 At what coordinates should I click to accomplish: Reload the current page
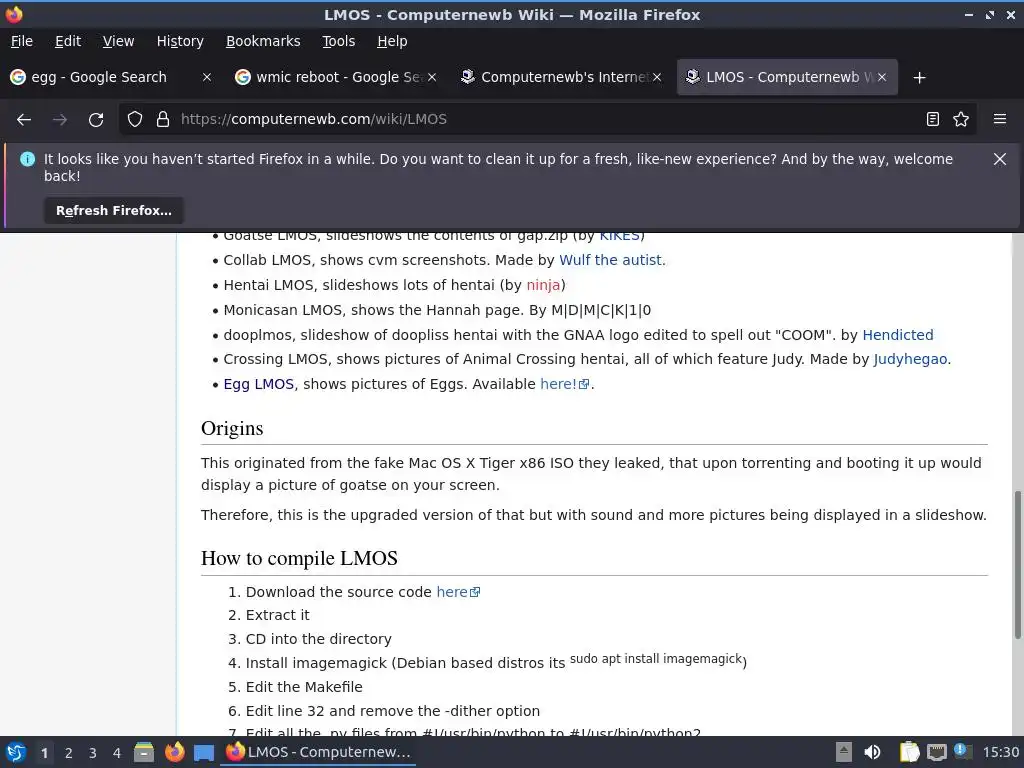pyautogui.click(x=96, y=120)
